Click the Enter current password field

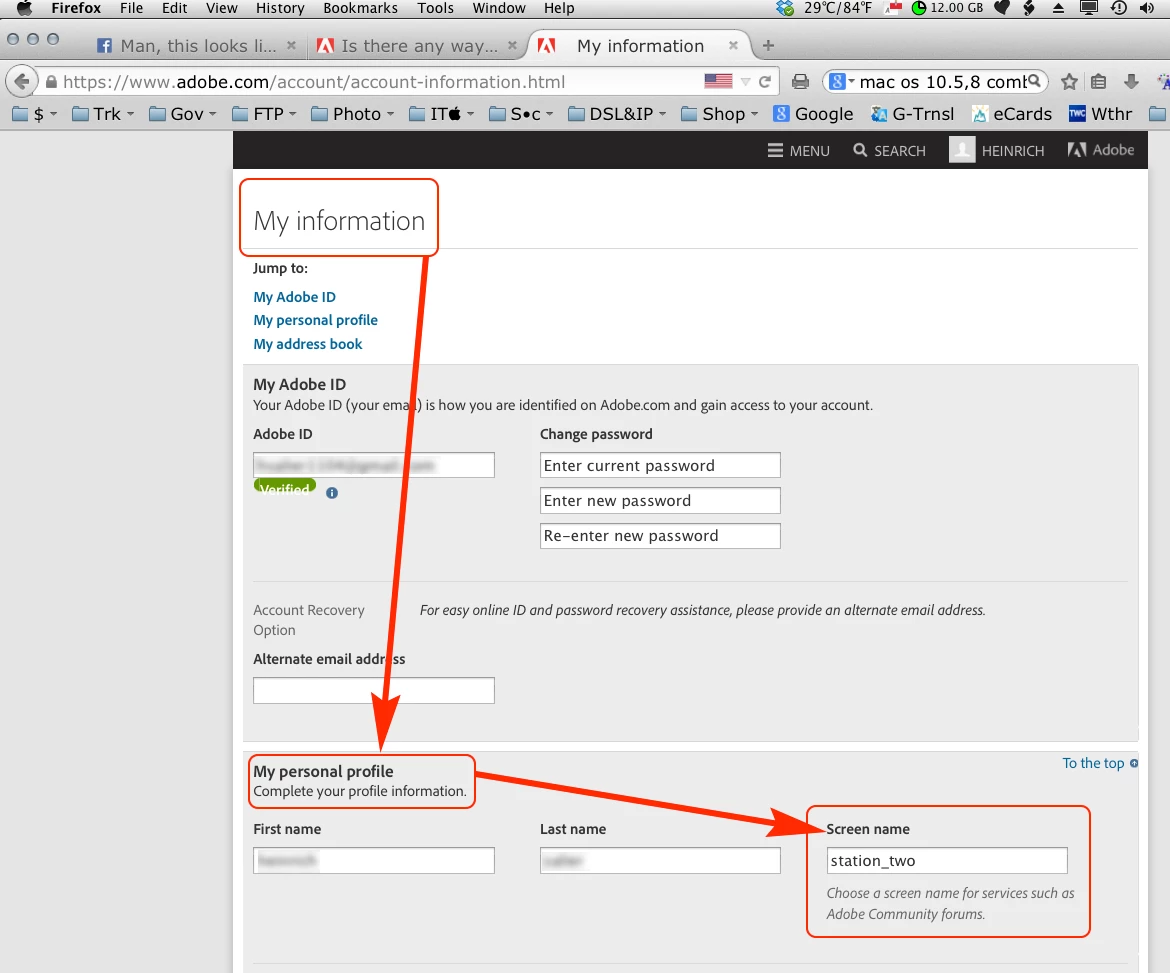[x=660, y=465]
